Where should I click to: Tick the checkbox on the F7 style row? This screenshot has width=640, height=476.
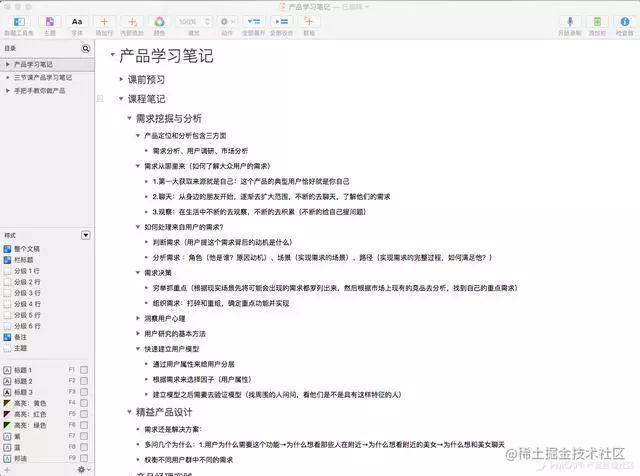pyautogui.click(x=84, y=436)
